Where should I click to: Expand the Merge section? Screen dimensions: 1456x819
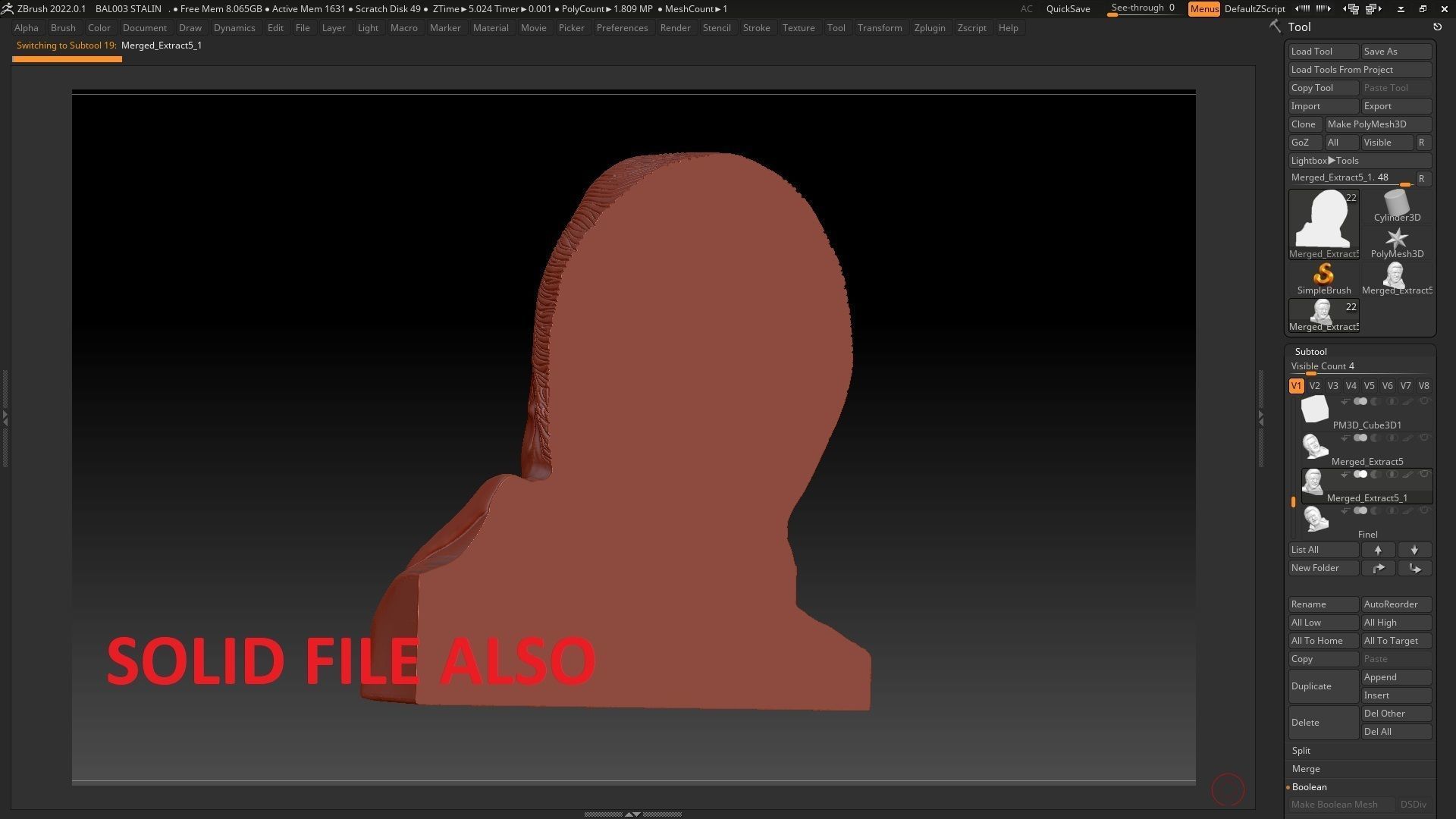(x=1306, y=769)
